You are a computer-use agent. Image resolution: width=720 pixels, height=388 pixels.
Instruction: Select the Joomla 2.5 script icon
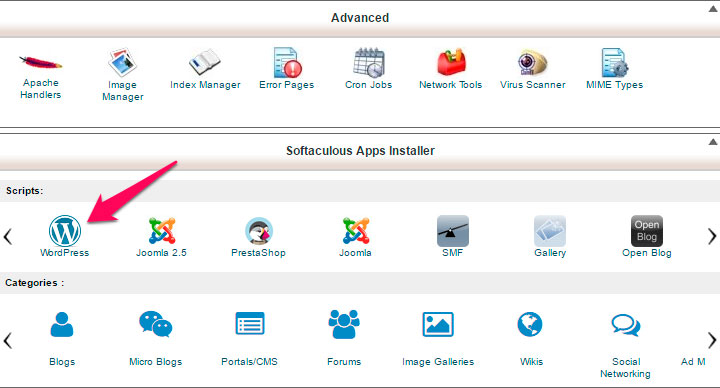[162, 231]
